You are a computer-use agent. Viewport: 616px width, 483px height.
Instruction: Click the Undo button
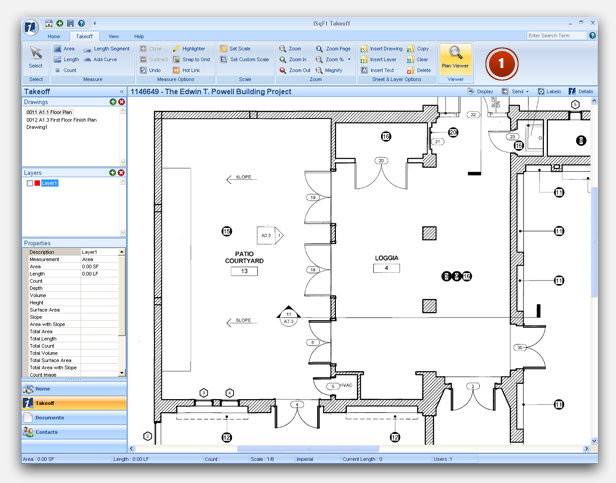click(150, 70)
